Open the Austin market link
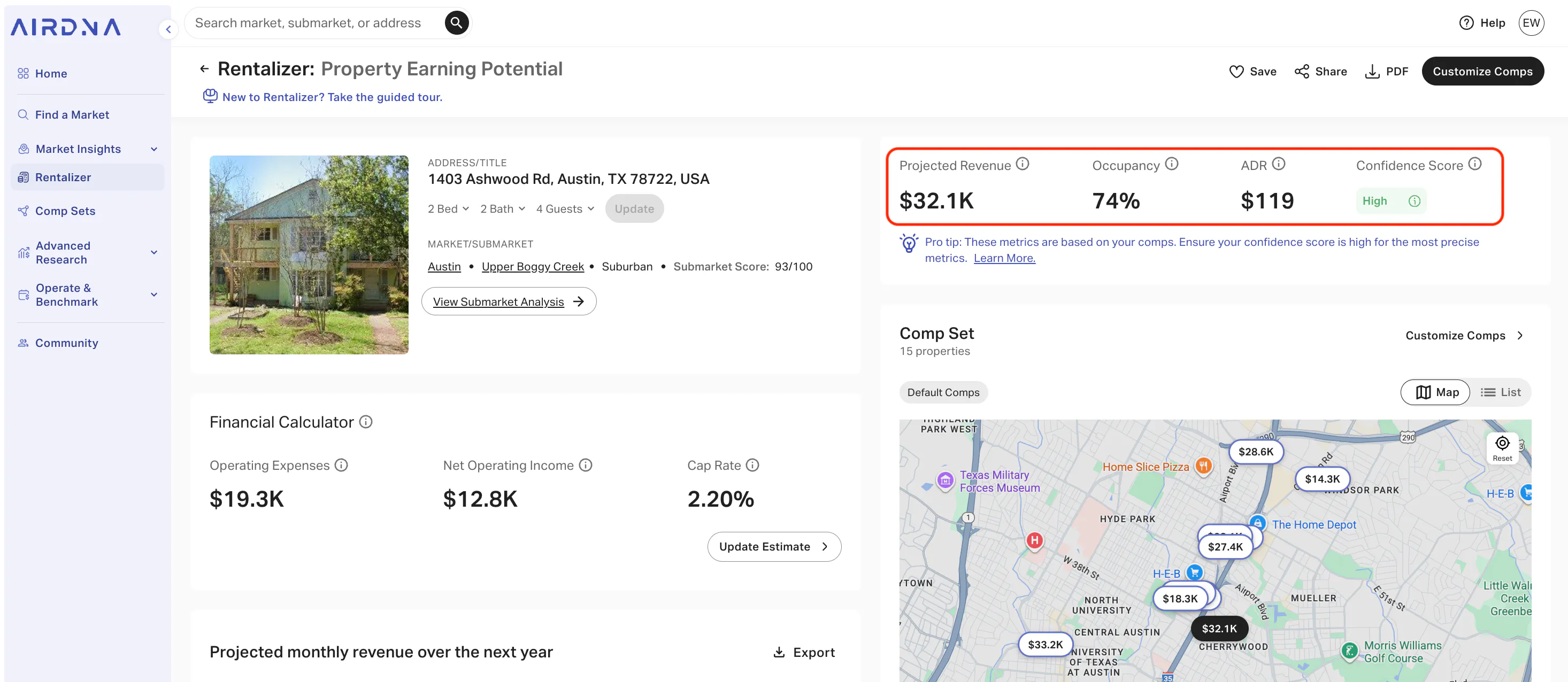 tap(444, 267)
